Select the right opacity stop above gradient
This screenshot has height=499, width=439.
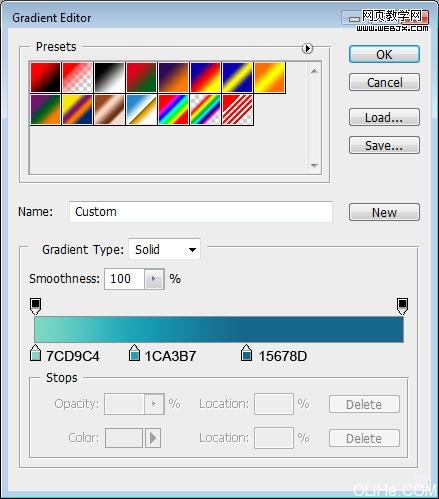coord(402,306)
